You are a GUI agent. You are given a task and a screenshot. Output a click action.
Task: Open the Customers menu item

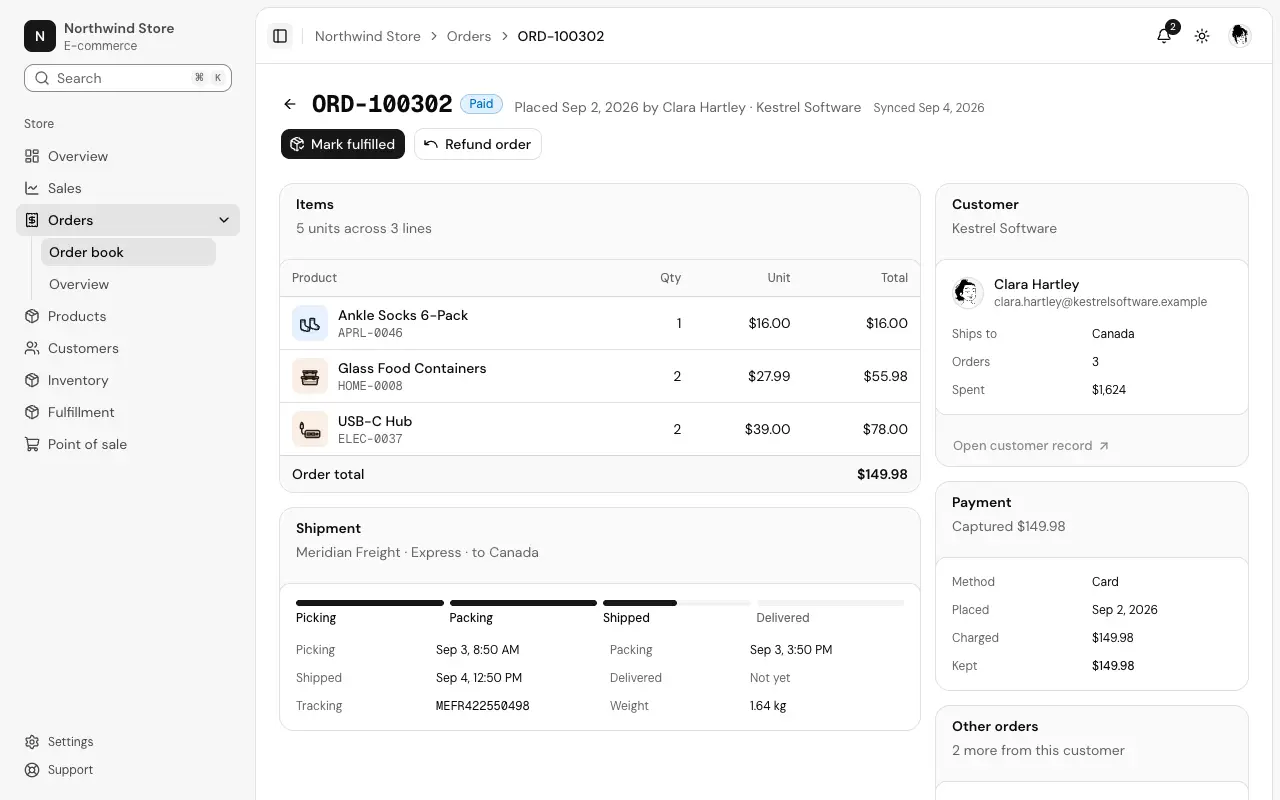point(128,348)
